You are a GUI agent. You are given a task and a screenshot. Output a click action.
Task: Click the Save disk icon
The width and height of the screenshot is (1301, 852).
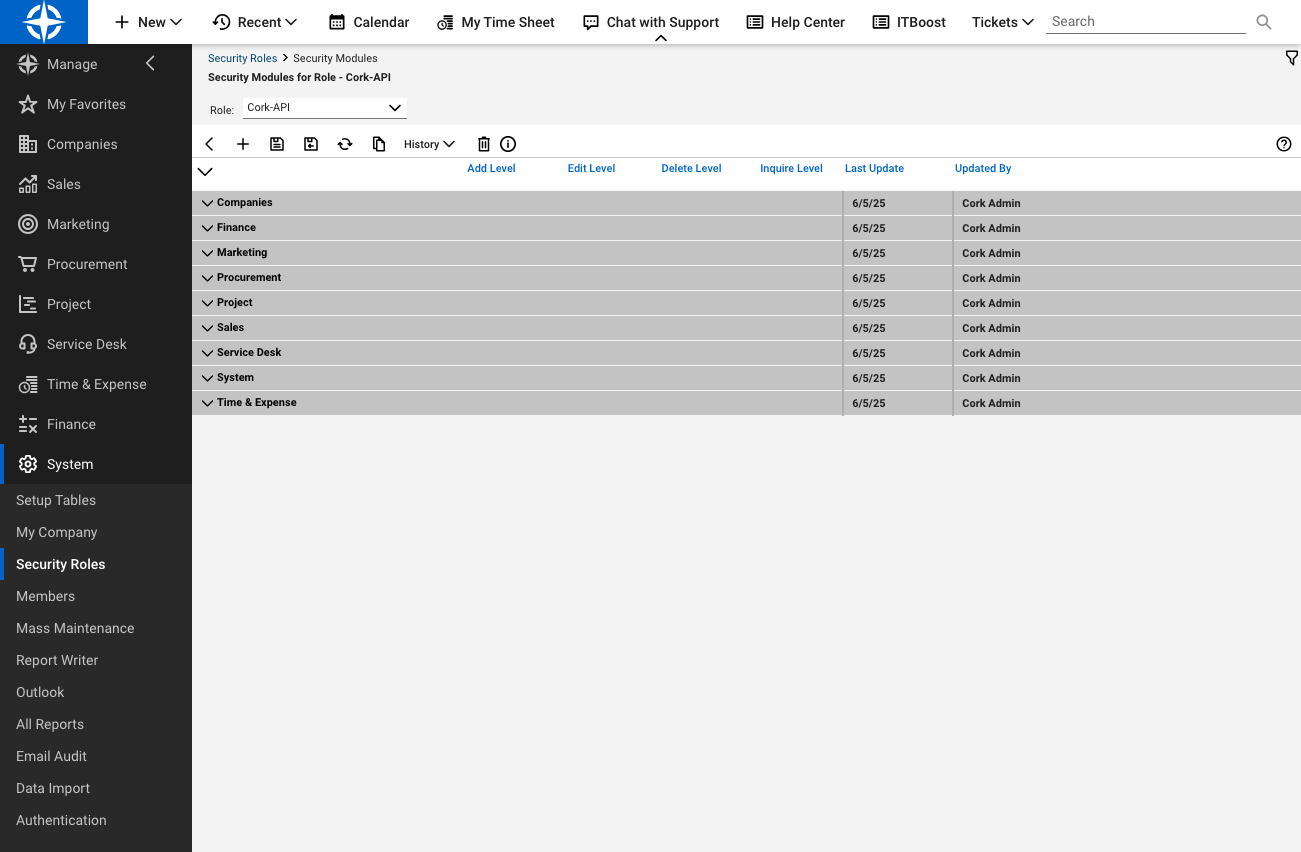pos(277,144)
